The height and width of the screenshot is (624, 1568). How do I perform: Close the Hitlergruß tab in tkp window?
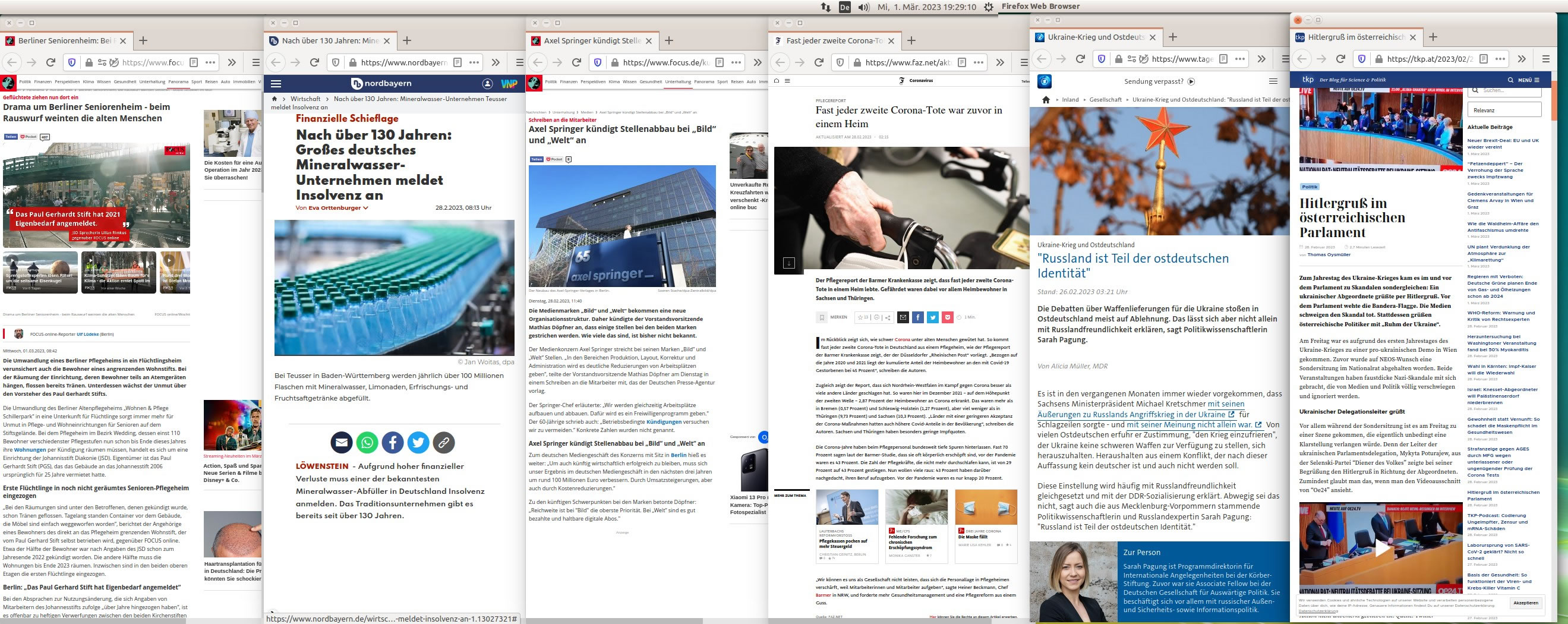pos(1413,37)
